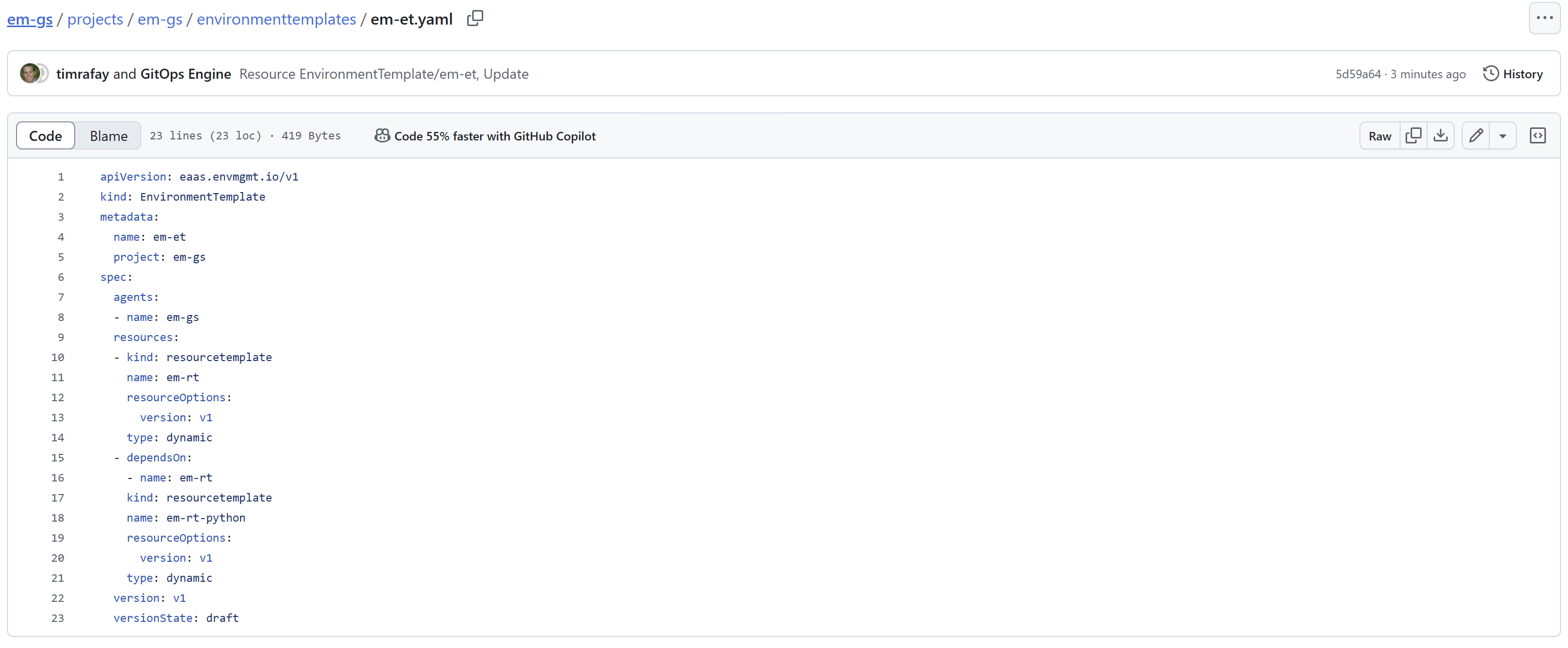Select the Code tab
Viewport: 1568px width, 648px height.
pyautogui.click(x=45, y=135)
